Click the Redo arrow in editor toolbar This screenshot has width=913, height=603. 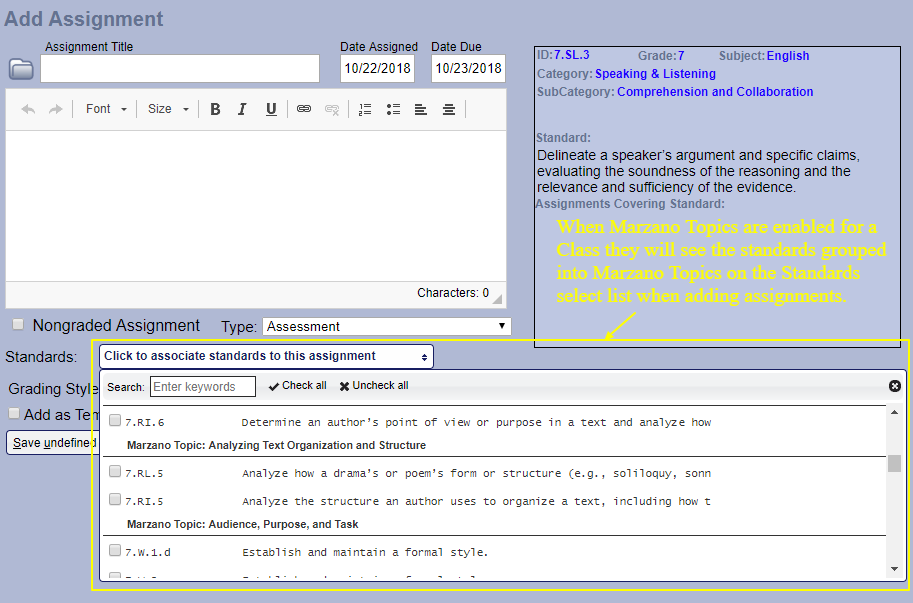point(55,109)
